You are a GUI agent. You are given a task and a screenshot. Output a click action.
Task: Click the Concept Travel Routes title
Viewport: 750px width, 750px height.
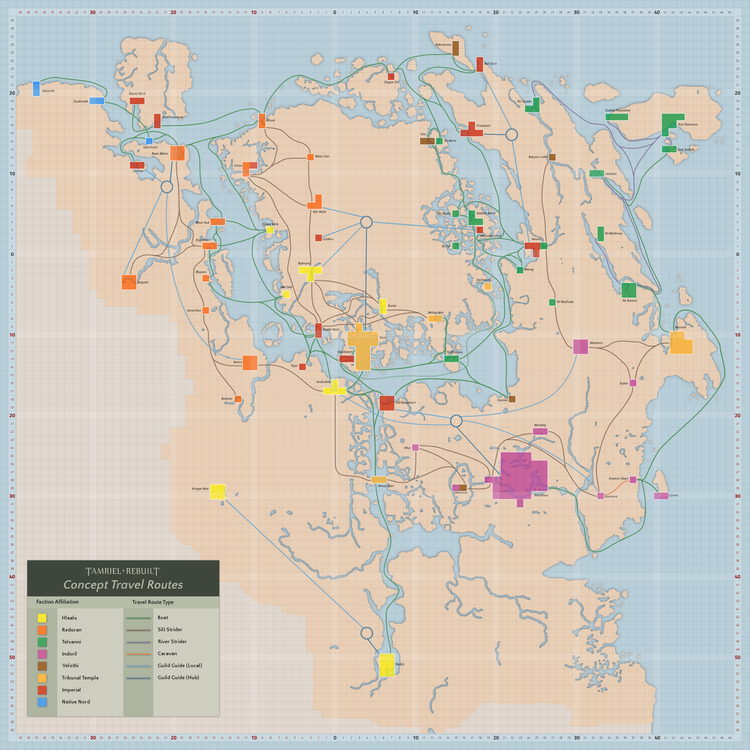click(123, 585)
